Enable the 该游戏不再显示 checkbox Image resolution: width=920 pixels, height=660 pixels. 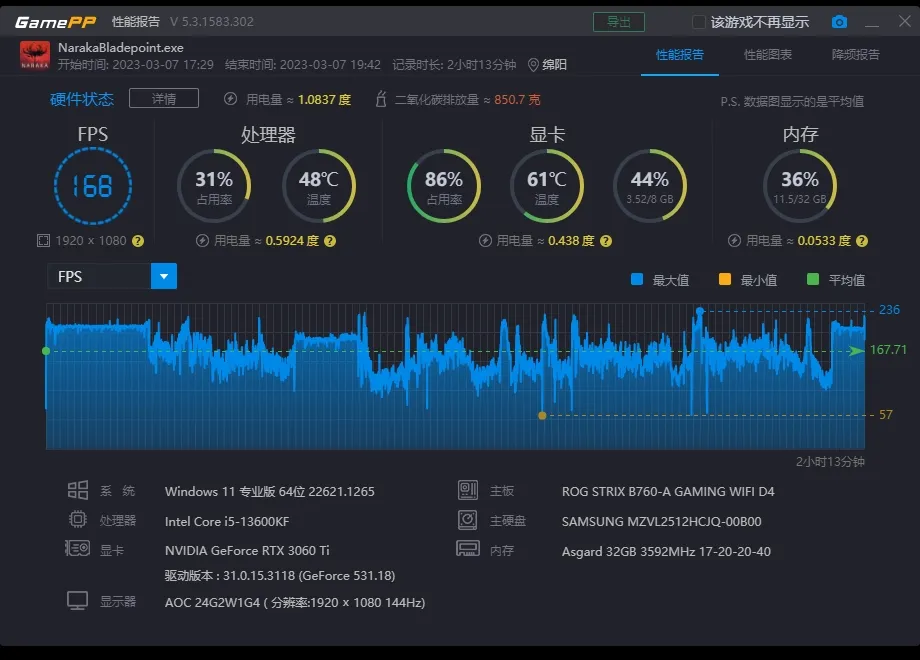[x=699, y=22]
